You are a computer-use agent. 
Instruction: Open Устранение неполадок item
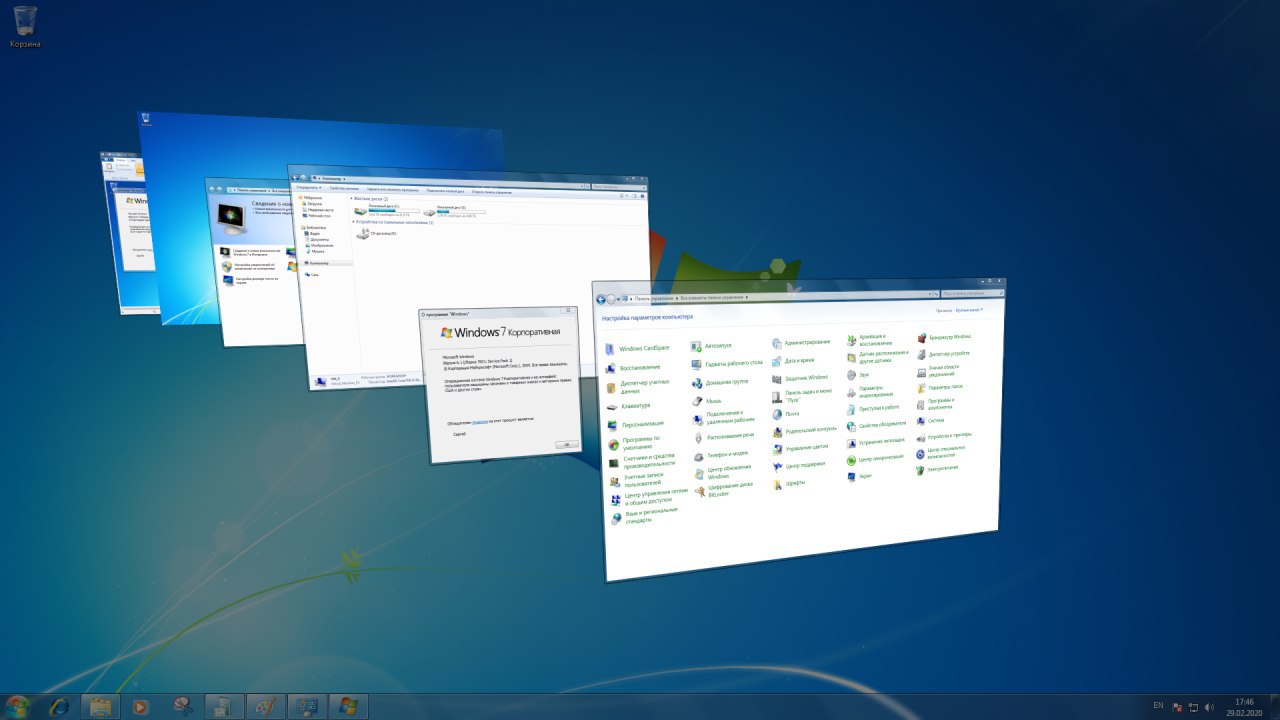876,442
